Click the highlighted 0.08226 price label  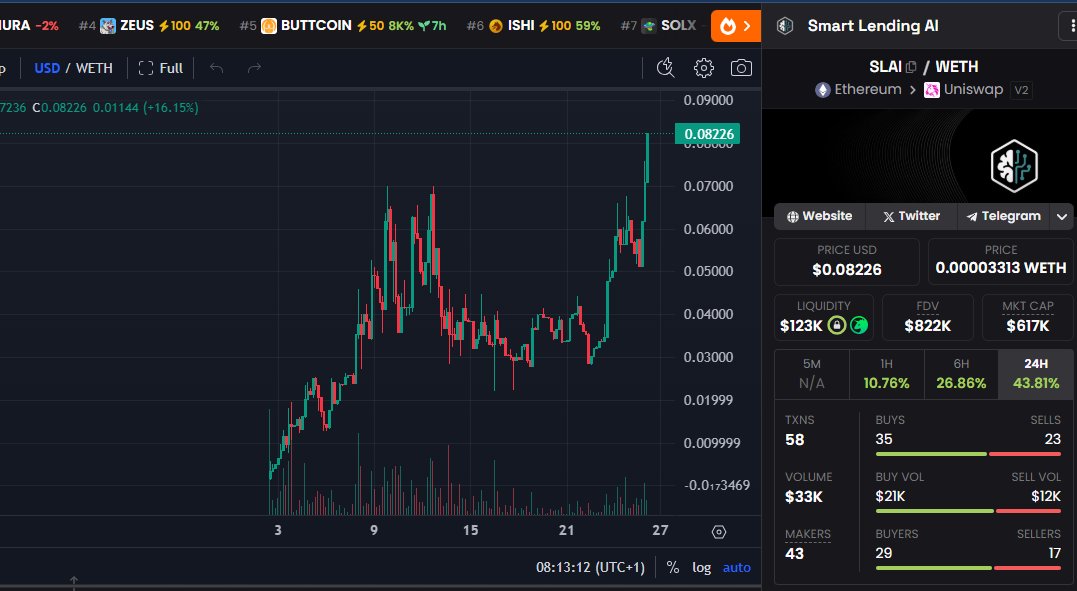[706, 131]
